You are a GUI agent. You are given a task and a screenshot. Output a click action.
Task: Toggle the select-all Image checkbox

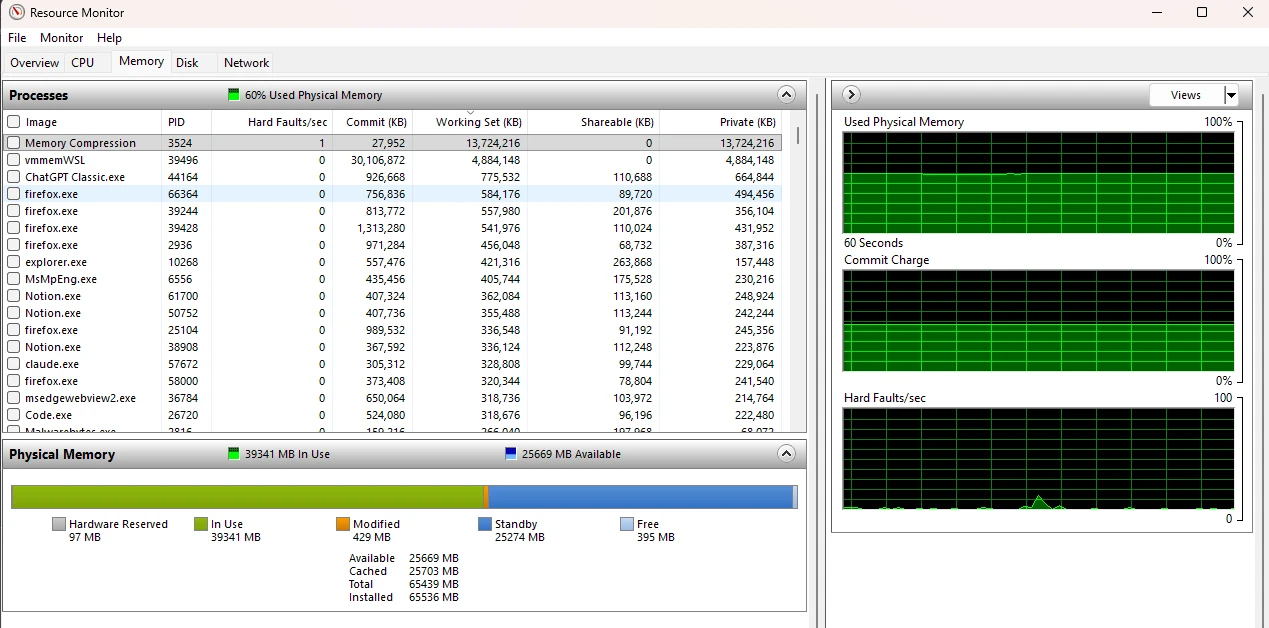tap(14, 122)
